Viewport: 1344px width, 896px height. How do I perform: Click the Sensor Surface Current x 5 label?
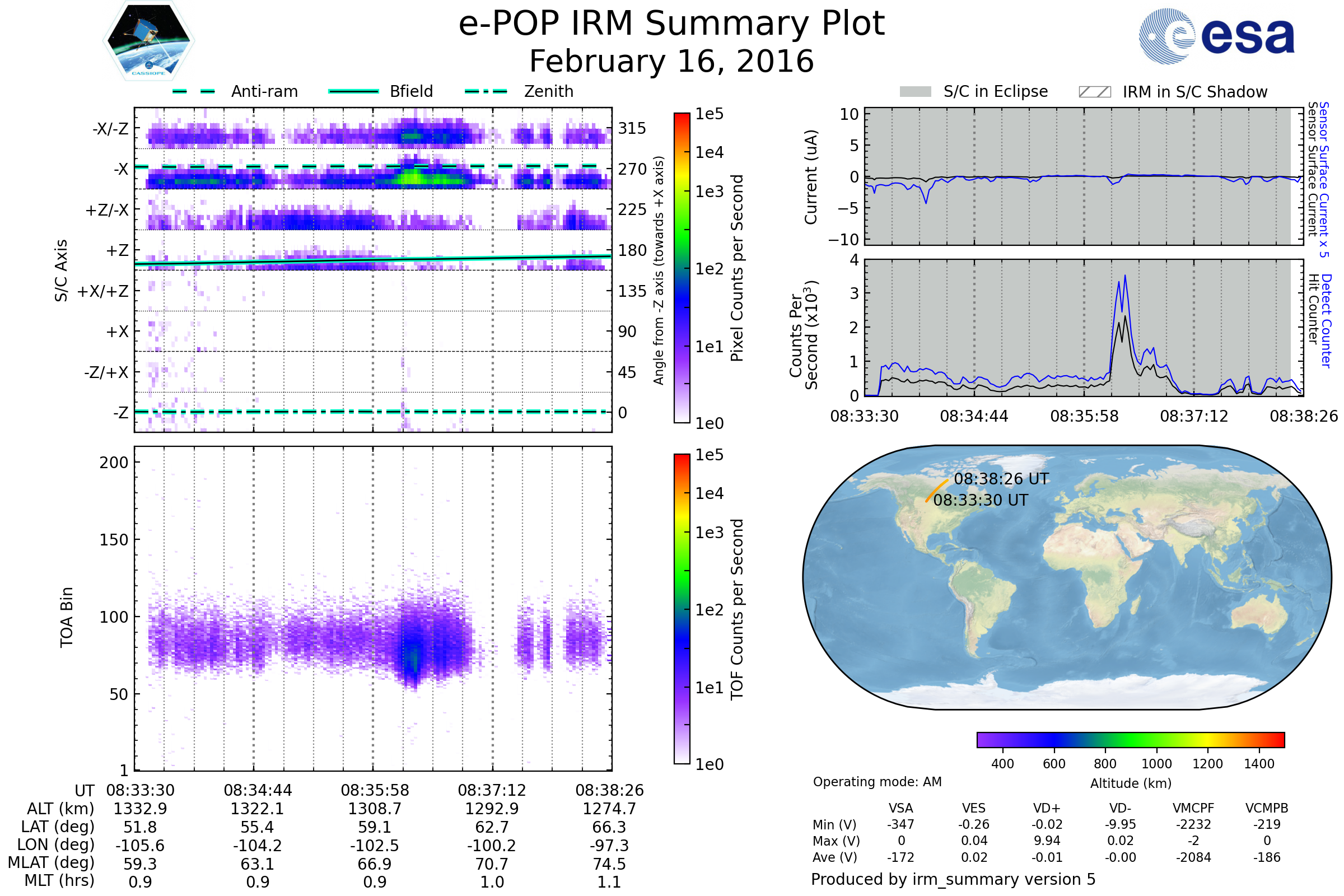[1324, 179]
